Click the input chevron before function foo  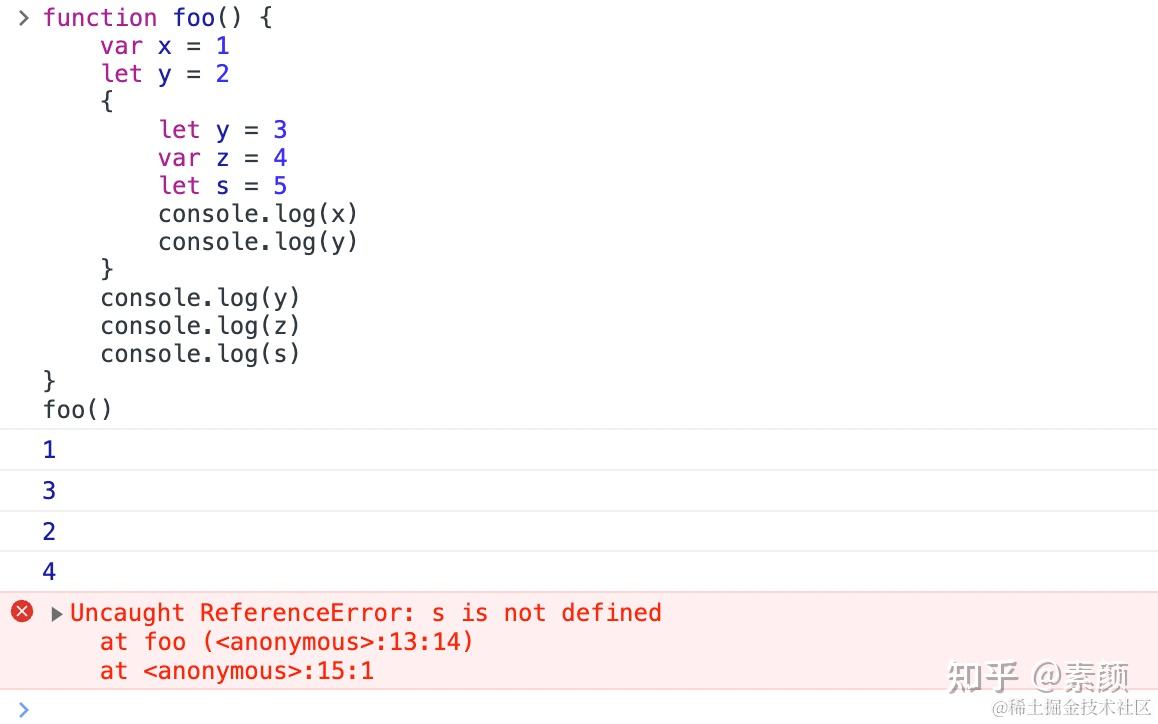(x=24, y=18)
